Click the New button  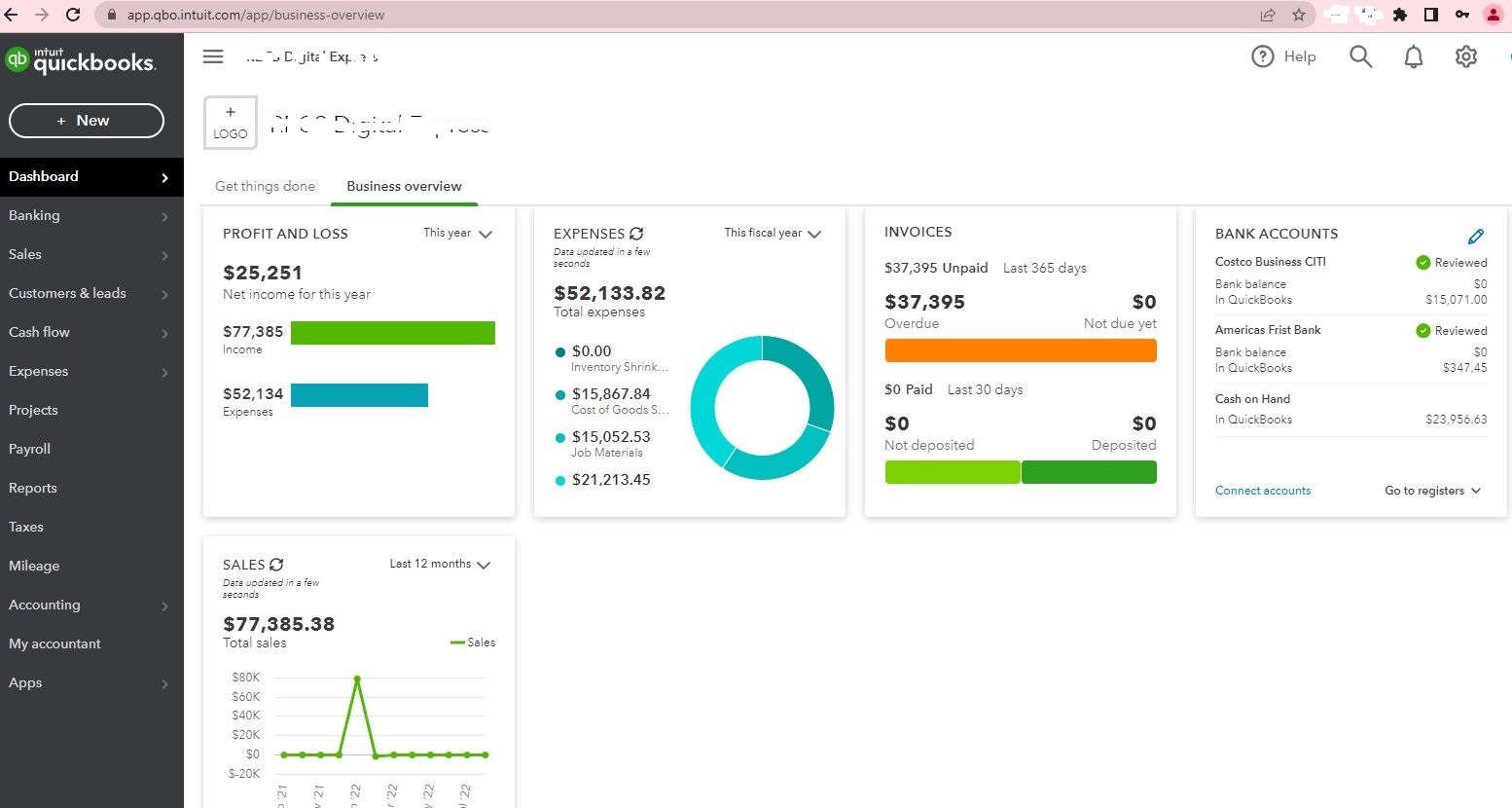[x=87, y=121]
